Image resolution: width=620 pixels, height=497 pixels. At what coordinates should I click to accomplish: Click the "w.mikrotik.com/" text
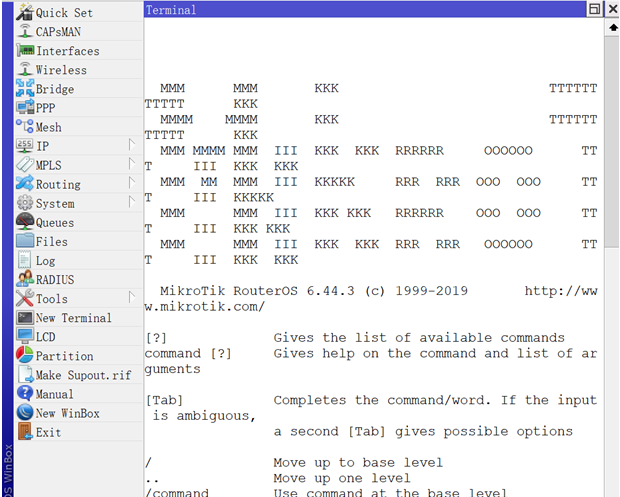(x=204, y=306)
